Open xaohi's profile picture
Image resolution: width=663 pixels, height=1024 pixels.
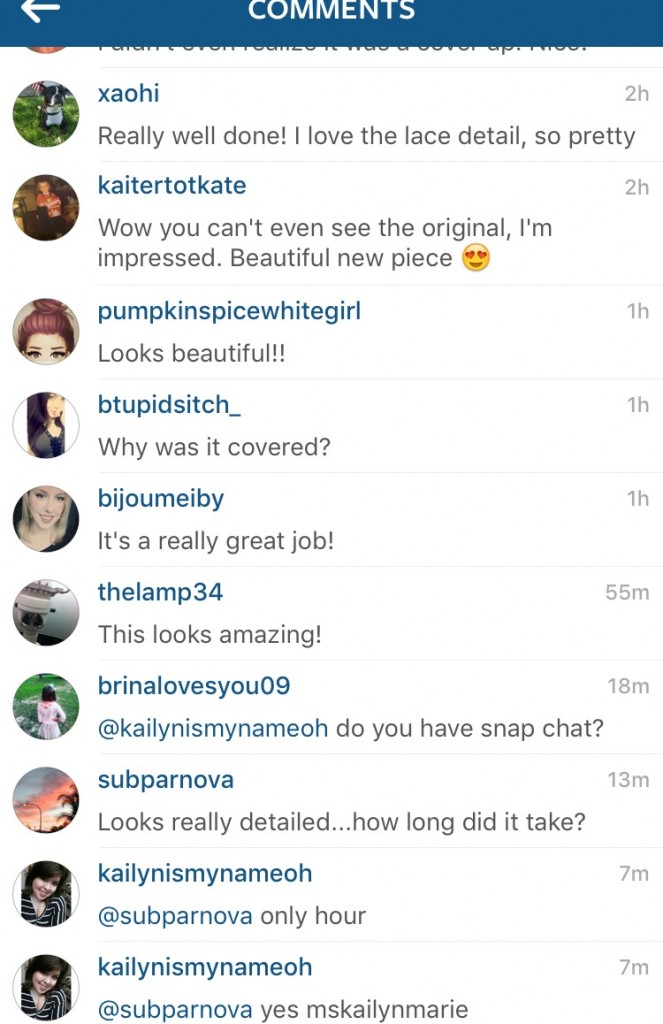(x=46, y=114)
